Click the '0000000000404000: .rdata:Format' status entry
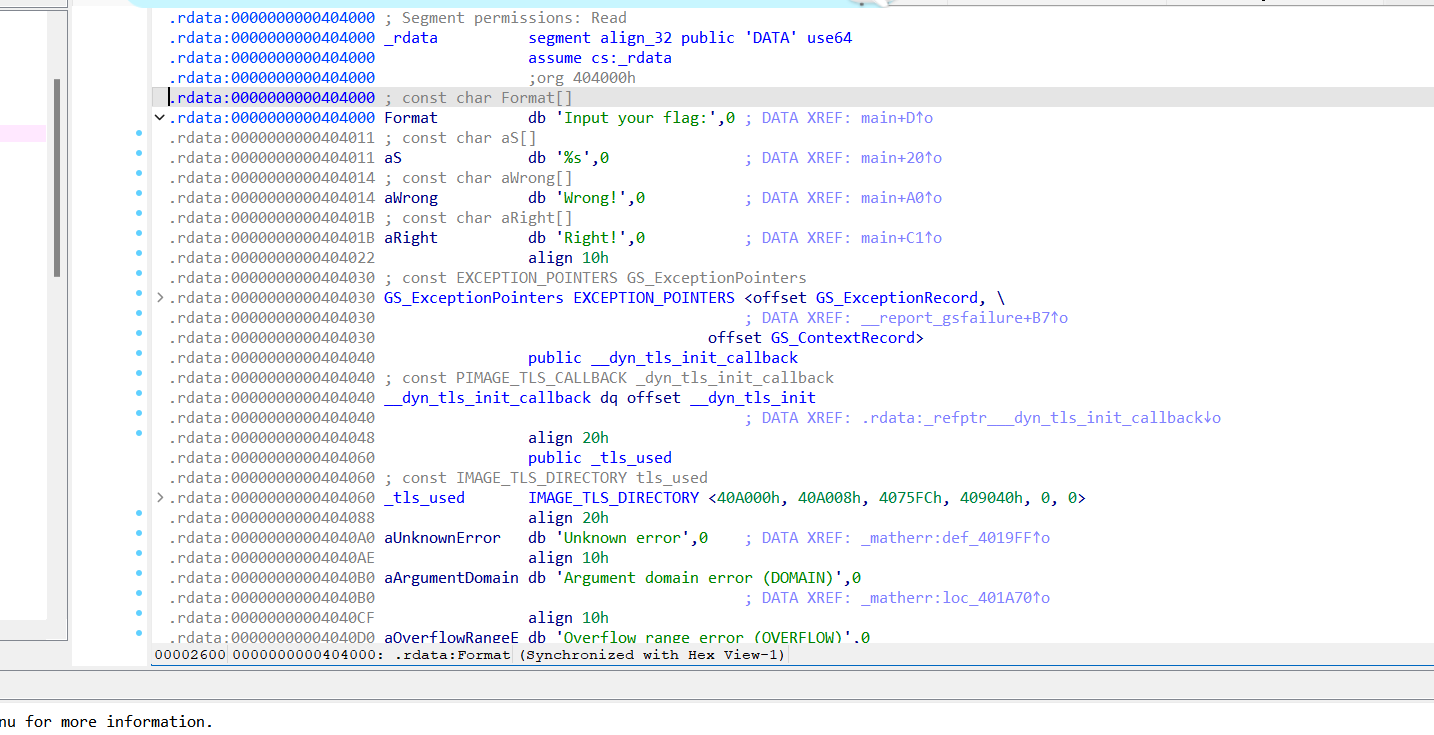This screenshot has width=1434, height=735. pos(372,655)
